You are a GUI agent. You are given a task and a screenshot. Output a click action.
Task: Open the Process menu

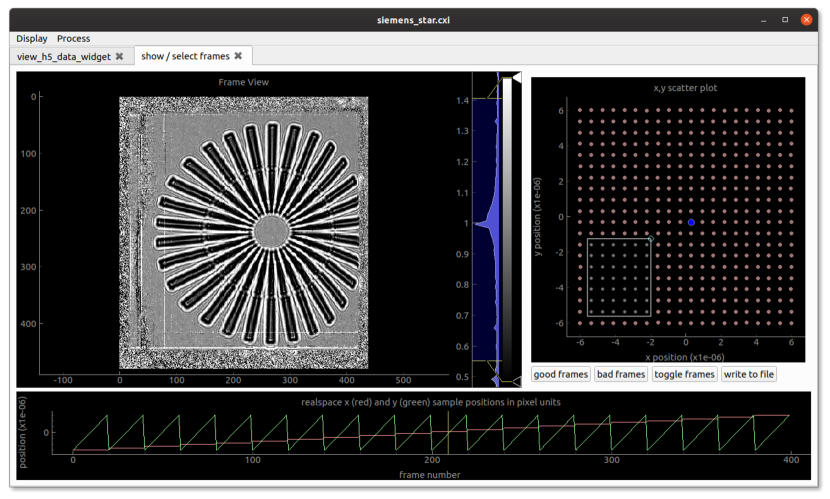click(x=73, y=38)
